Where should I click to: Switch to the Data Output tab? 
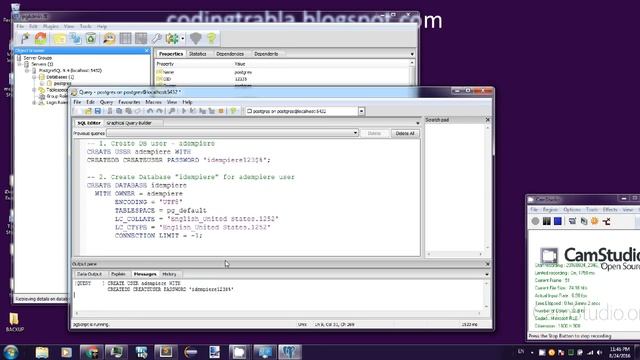point(89,274)
